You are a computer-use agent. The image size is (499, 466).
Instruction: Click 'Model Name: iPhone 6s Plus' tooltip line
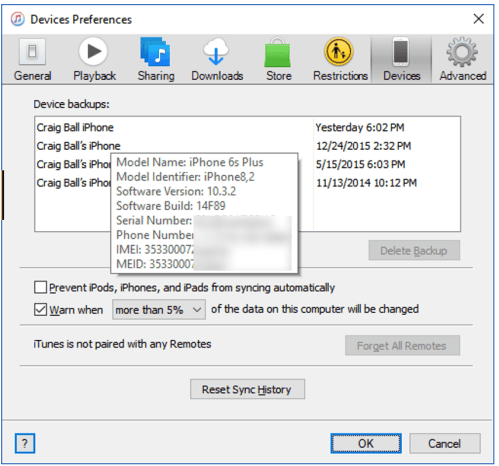[x=190, y=162]
